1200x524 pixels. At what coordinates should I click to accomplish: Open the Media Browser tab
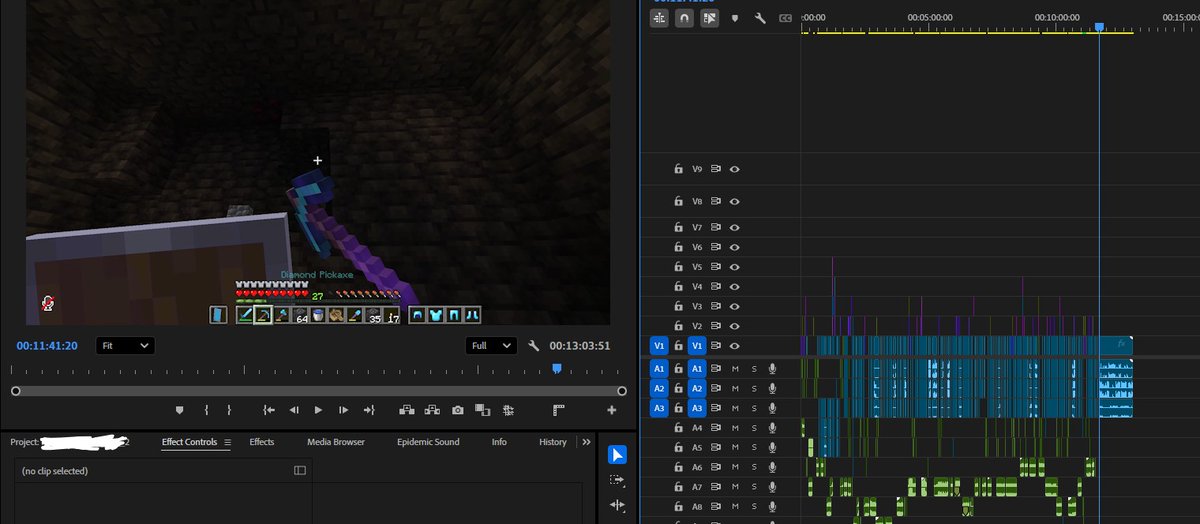(336, 442)
